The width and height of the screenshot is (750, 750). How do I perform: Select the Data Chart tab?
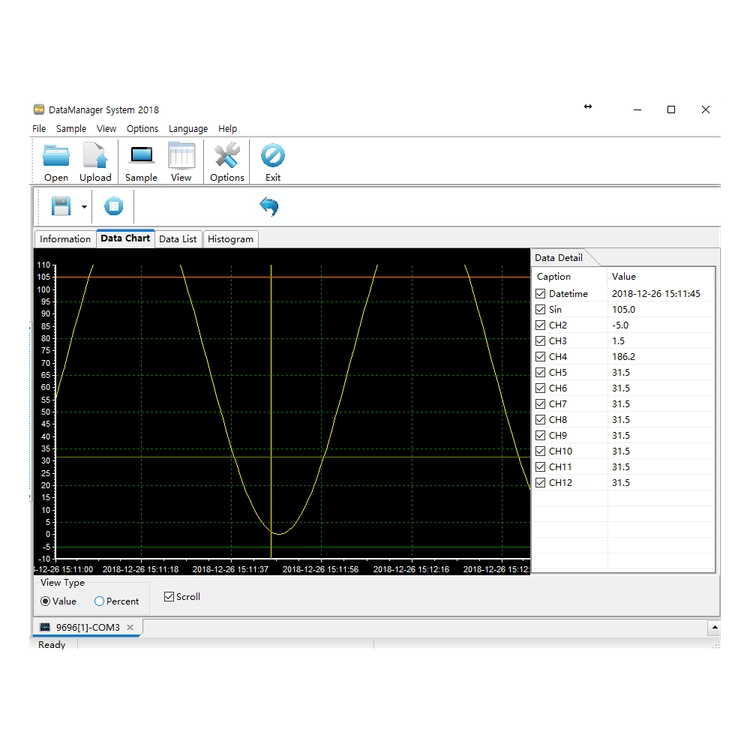[x=125, y=238]
